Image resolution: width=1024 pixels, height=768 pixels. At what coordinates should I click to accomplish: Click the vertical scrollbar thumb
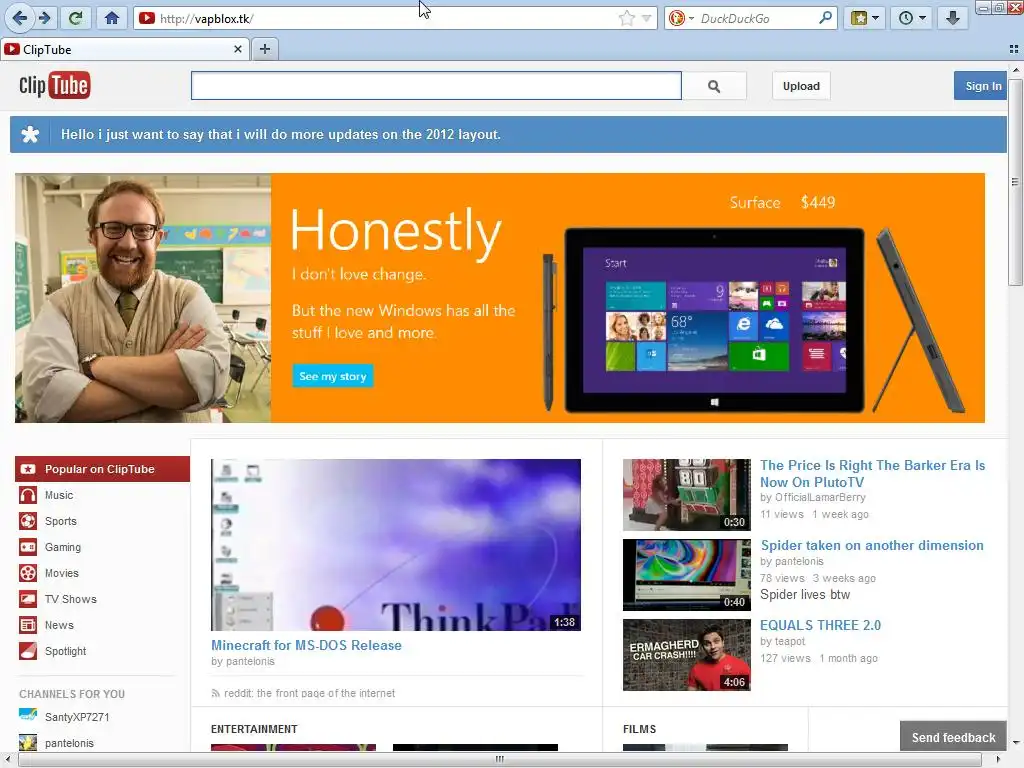[x=1015, y=182]
